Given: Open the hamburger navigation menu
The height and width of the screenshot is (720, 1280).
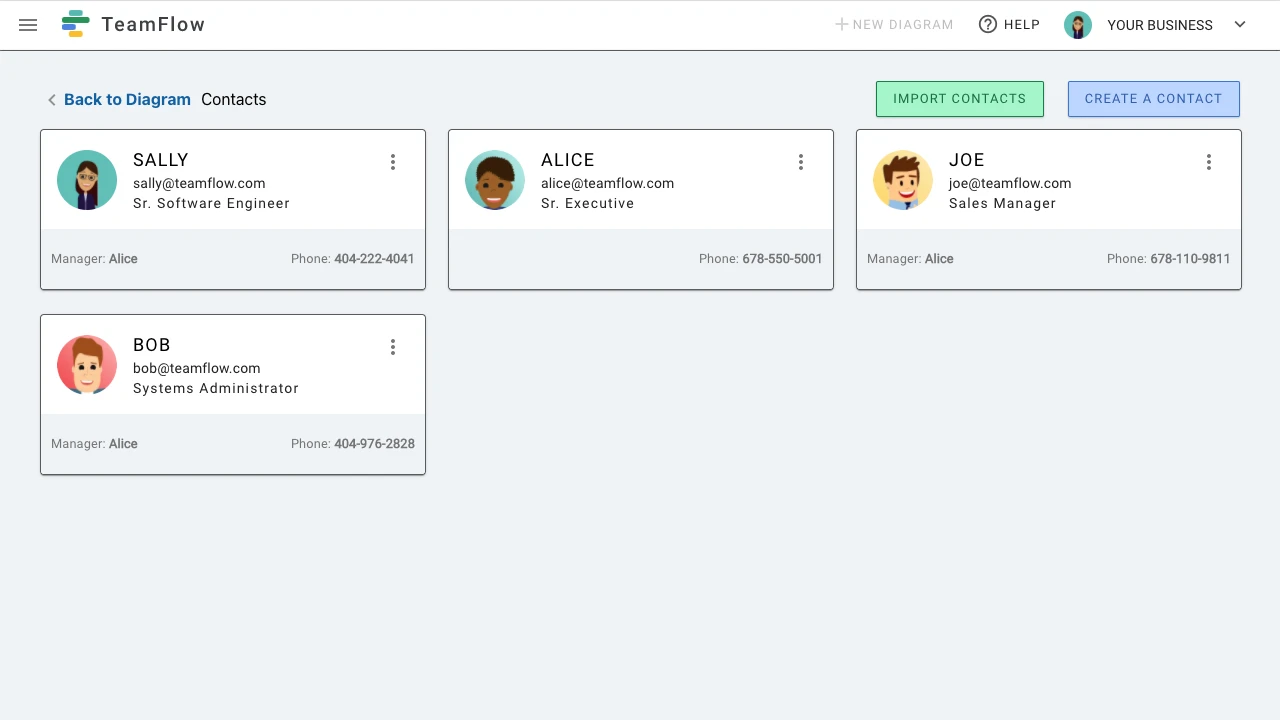Looking at the screenshot, I should click(27, 24).
